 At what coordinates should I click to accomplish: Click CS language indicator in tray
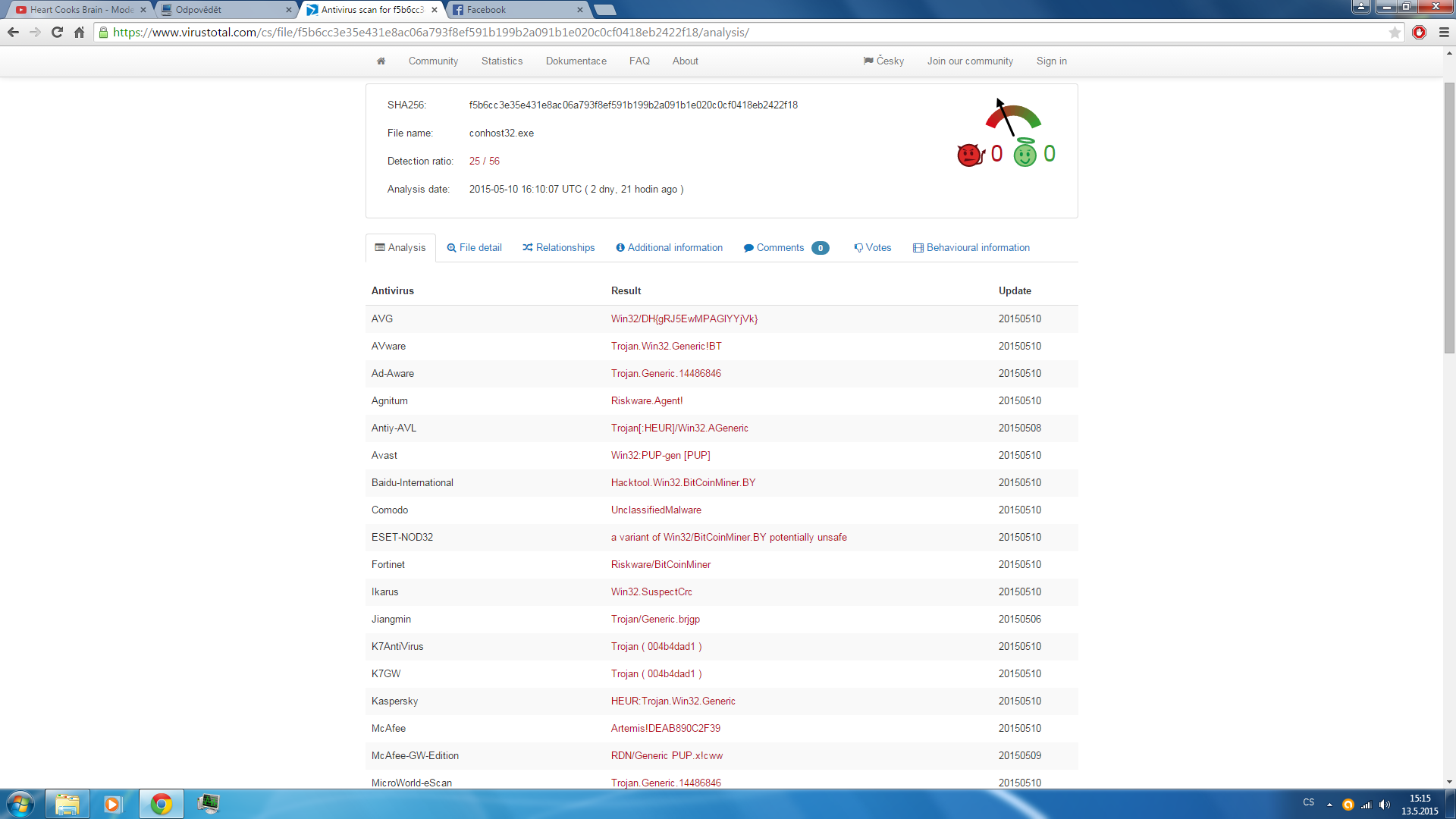[x=1308, y=802]
